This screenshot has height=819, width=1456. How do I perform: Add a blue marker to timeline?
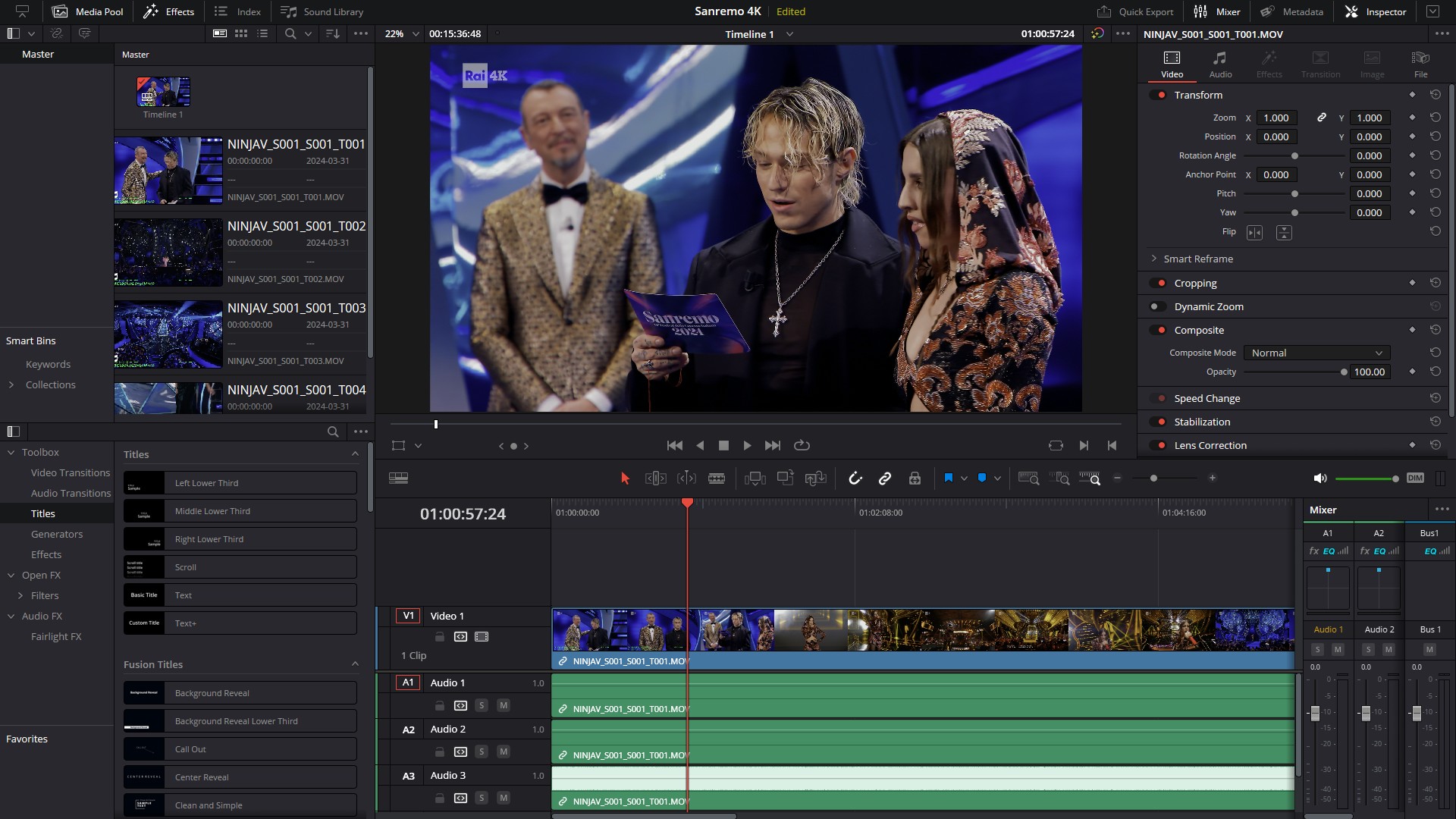(x=982, y=479)
